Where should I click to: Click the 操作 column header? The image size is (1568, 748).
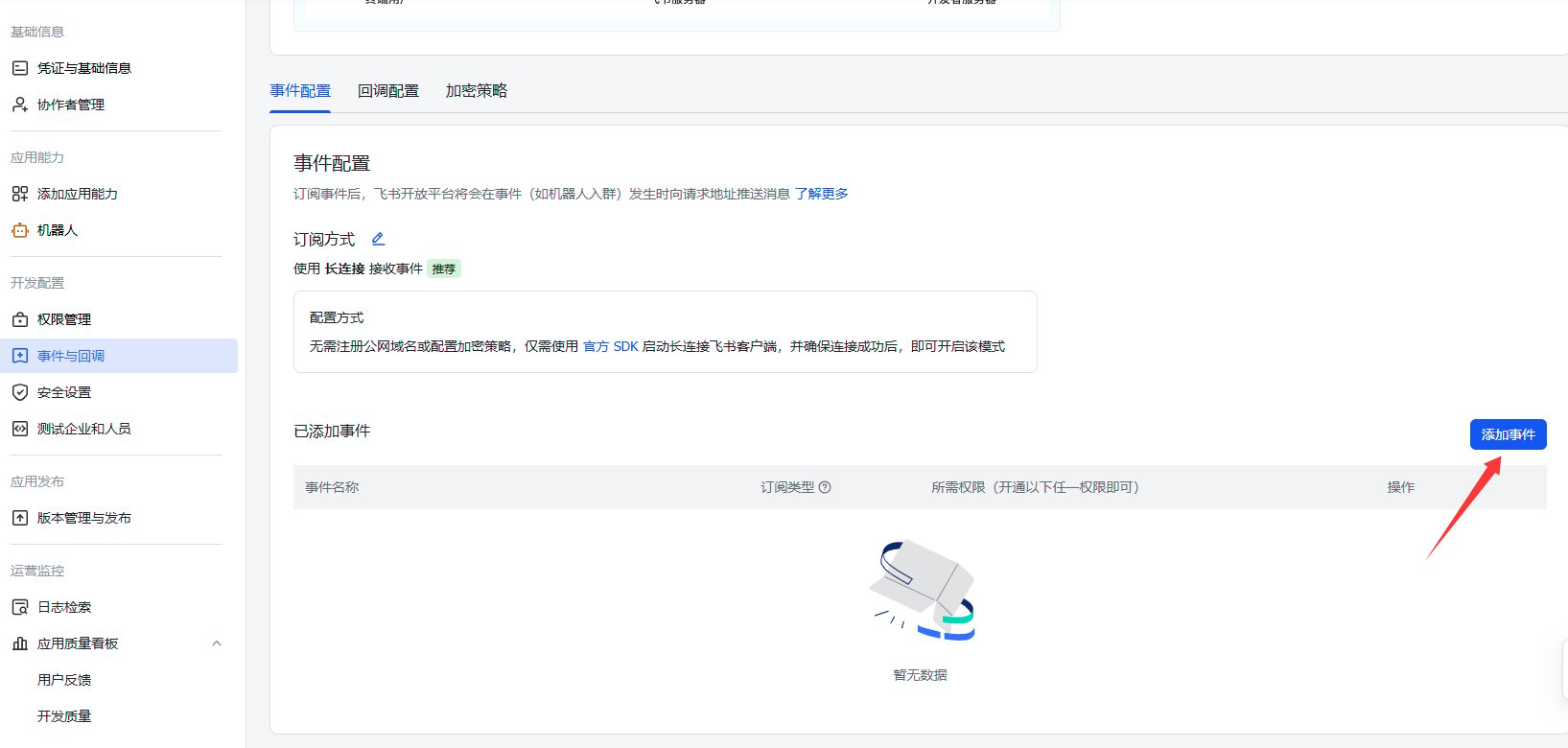1400,487
